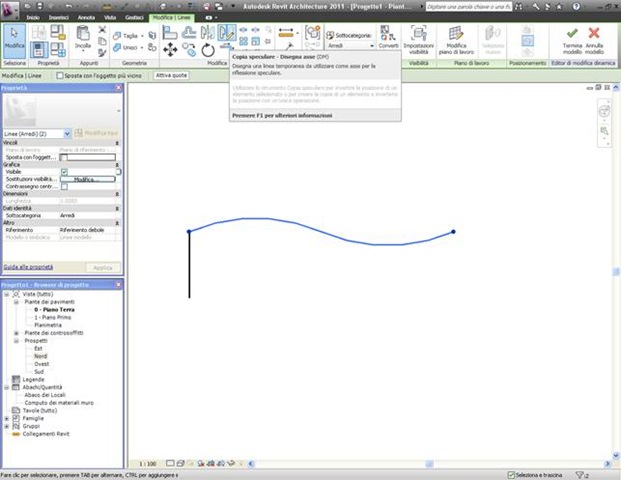This screenshot has width=621, height=480.
Task: Enable 'Seleziona e trascina' checkbox in status bar
Action: [508, 473]
